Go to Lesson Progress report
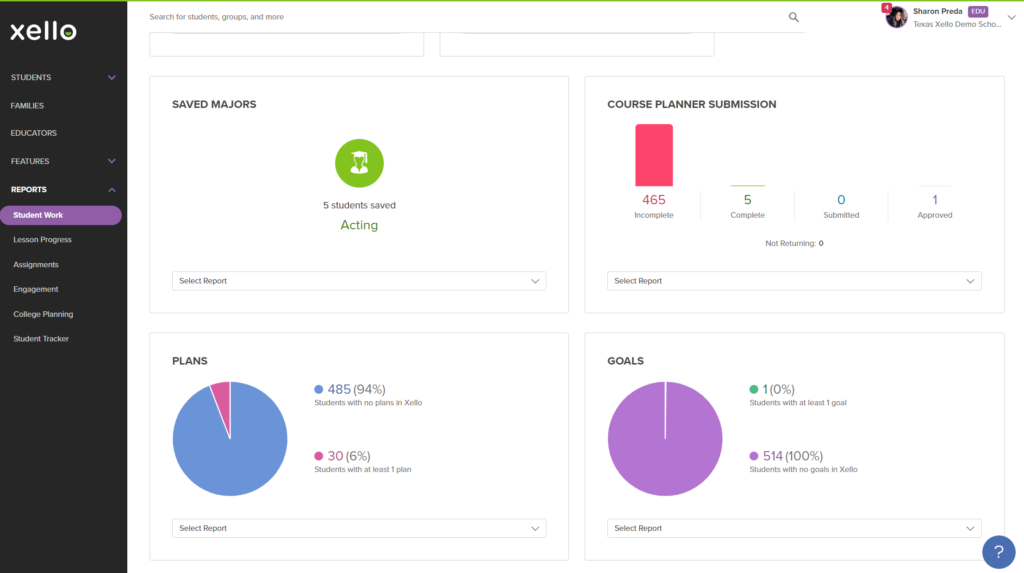Viewport: 1024px width, 573px height. pos(42,240)
